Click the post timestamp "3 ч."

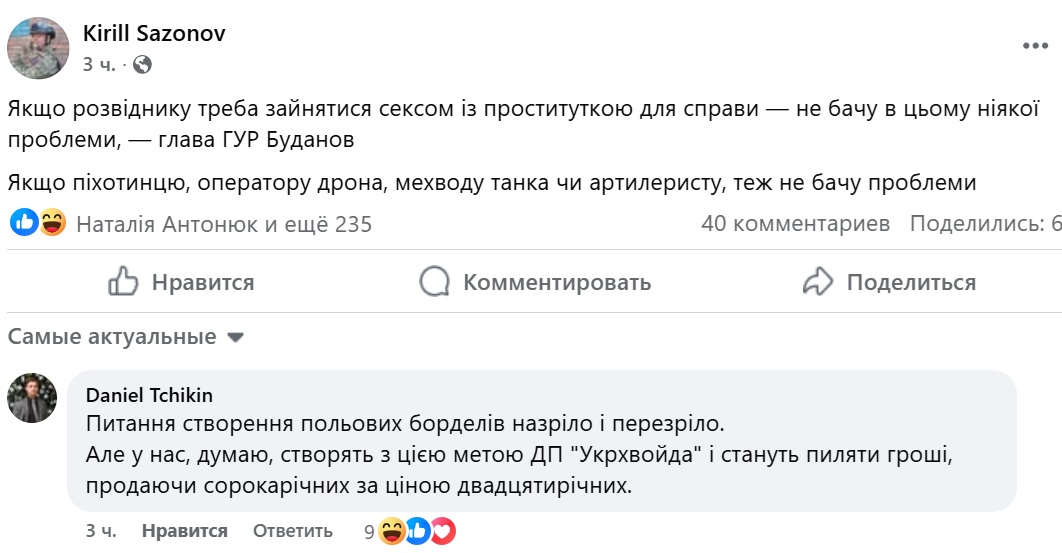(99, 65)
